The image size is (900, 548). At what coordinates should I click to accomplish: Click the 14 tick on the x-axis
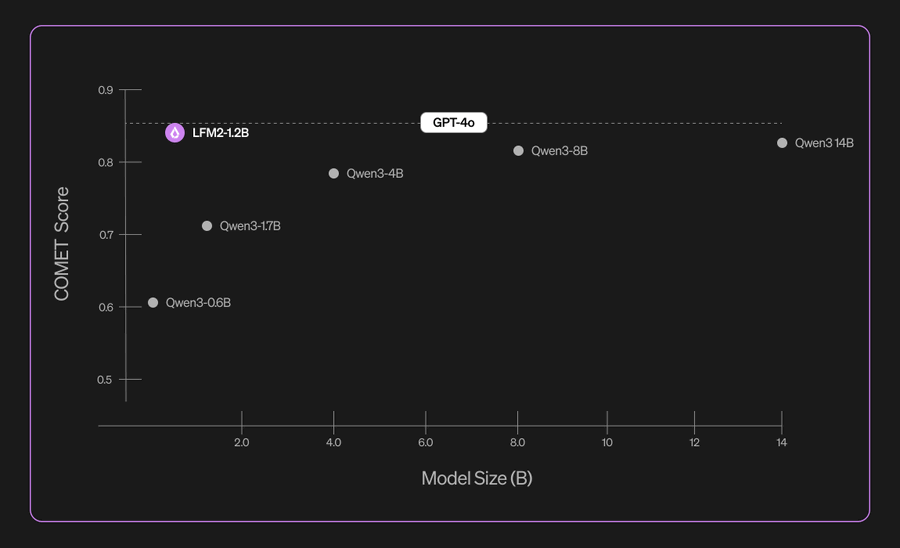(781, 442)
